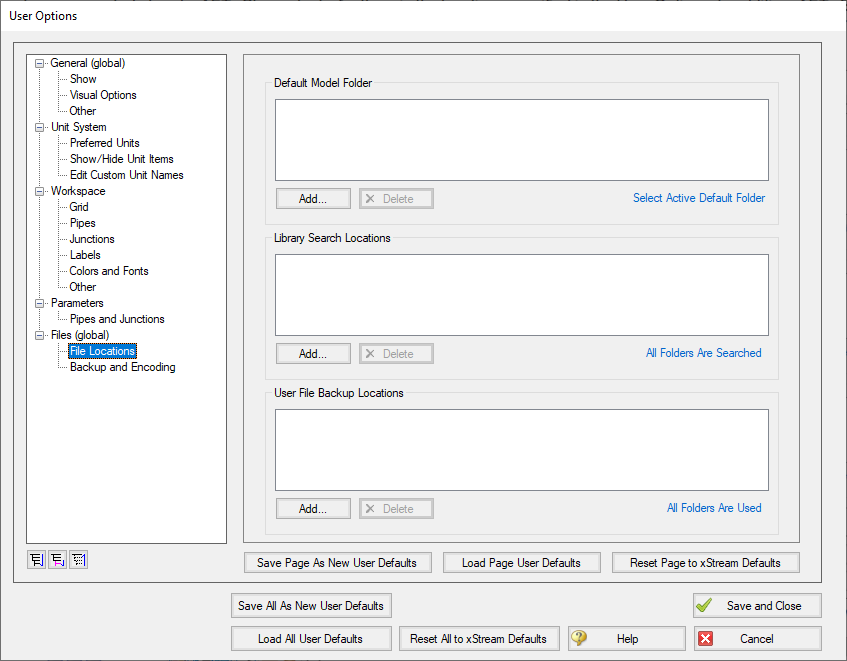Click Reset Page to xStream Defaults
This screenshot has height=661, width=847.
click(705, 563)
